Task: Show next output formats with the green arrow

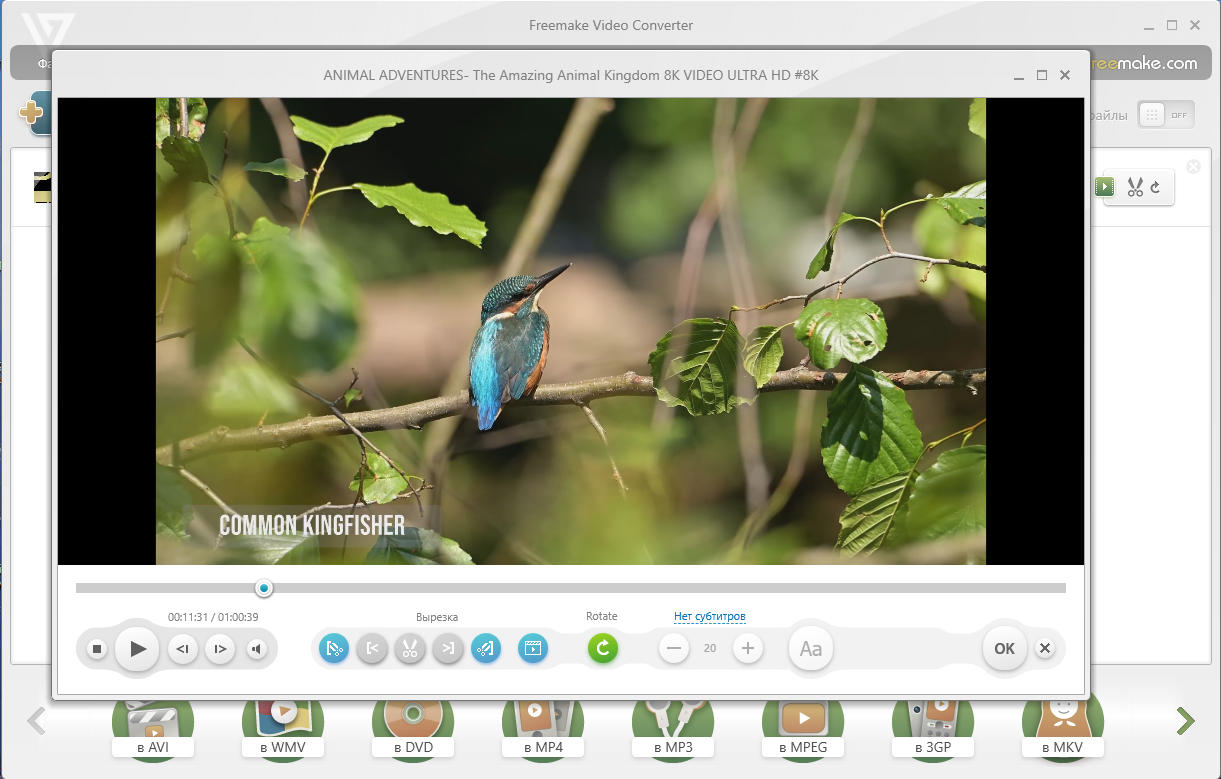Action: tap(1185, 721)
